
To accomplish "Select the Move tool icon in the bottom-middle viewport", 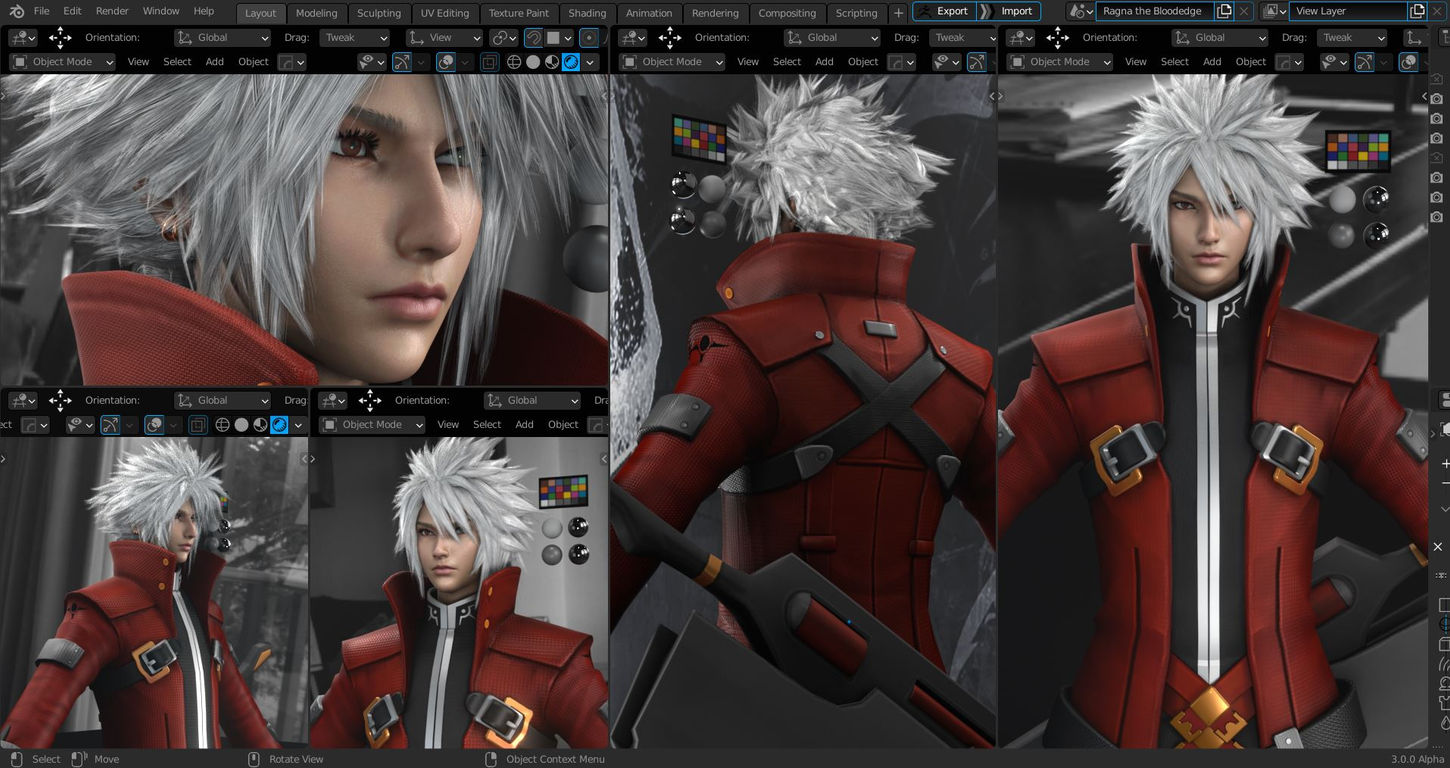I will pyautogui.click(x=370, y=401).
